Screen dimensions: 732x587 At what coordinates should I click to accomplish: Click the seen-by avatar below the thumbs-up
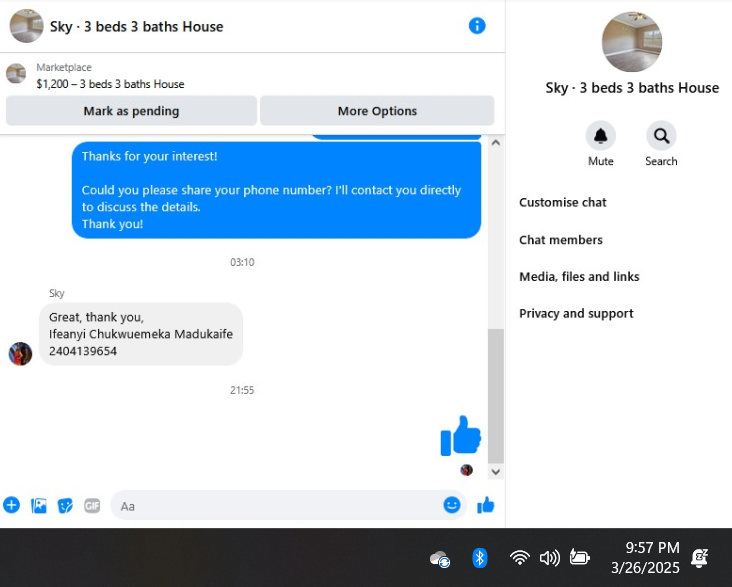pyautogui.click(x=466, y=470)
